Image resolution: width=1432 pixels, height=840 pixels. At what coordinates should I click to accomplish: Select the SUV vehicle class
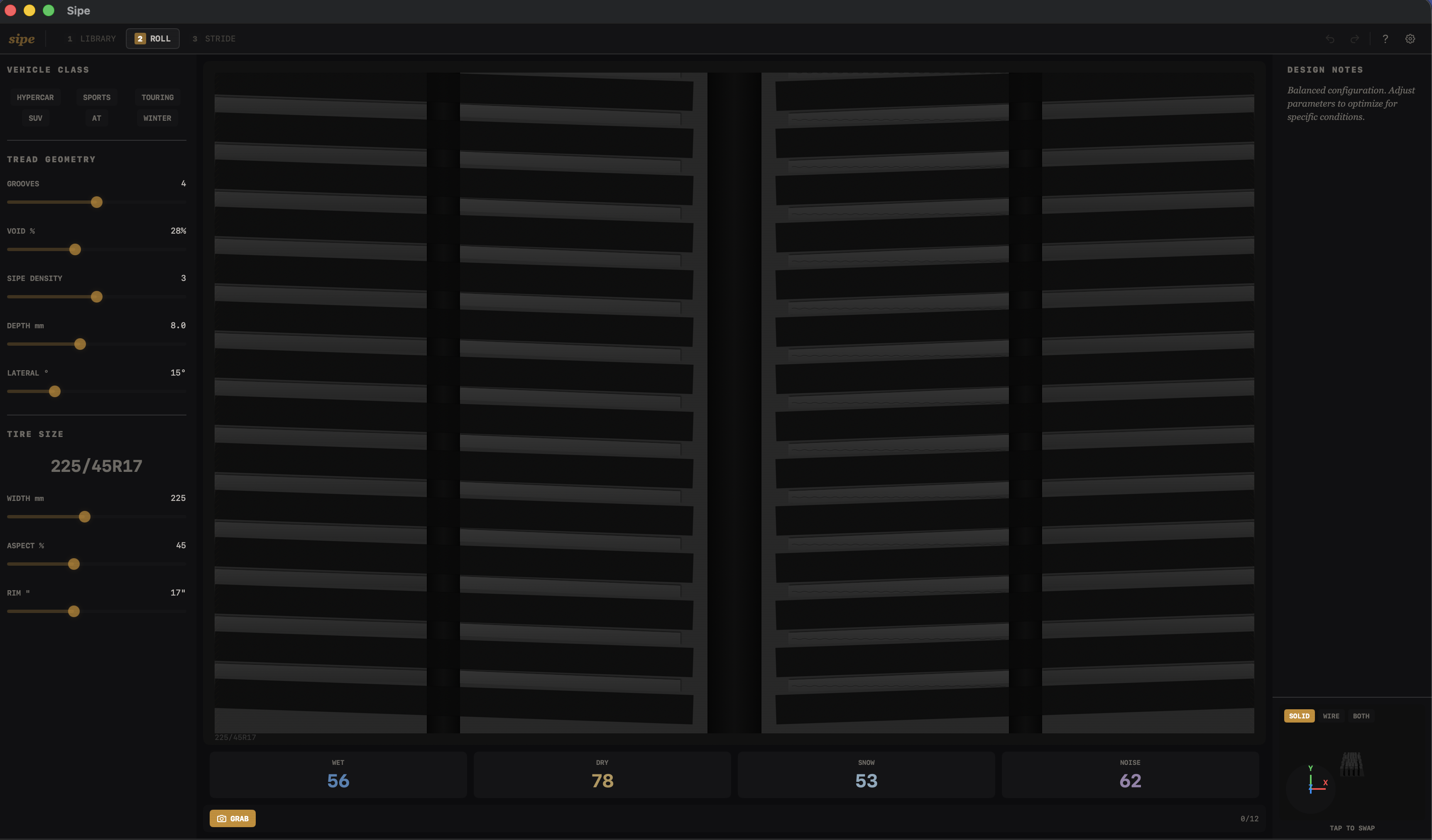coord(35,118)
